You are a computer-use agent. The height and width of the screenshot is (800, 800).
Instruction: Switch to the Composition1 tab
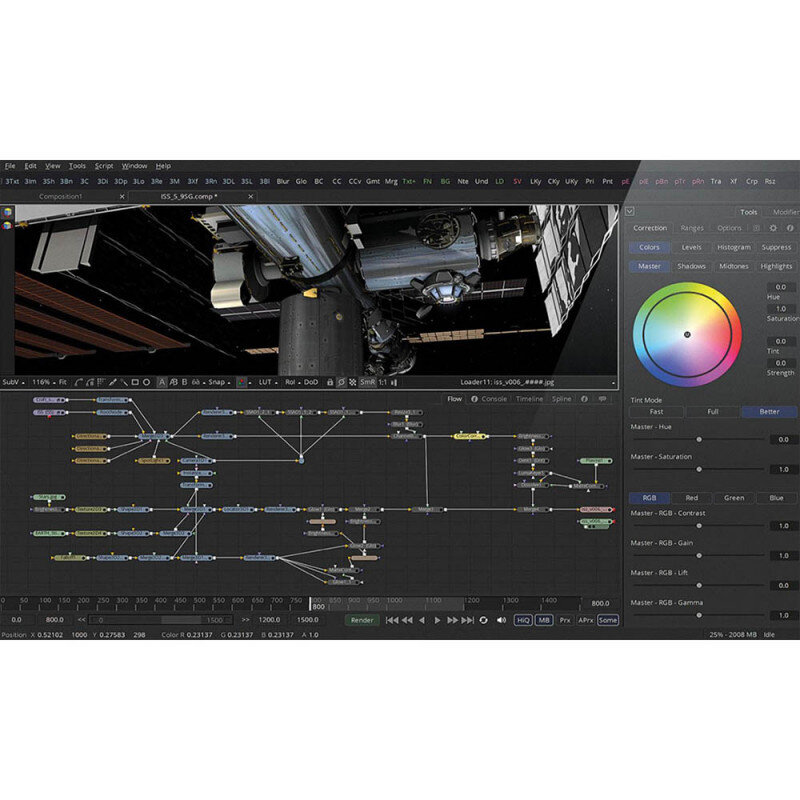[x=60, y=196]
